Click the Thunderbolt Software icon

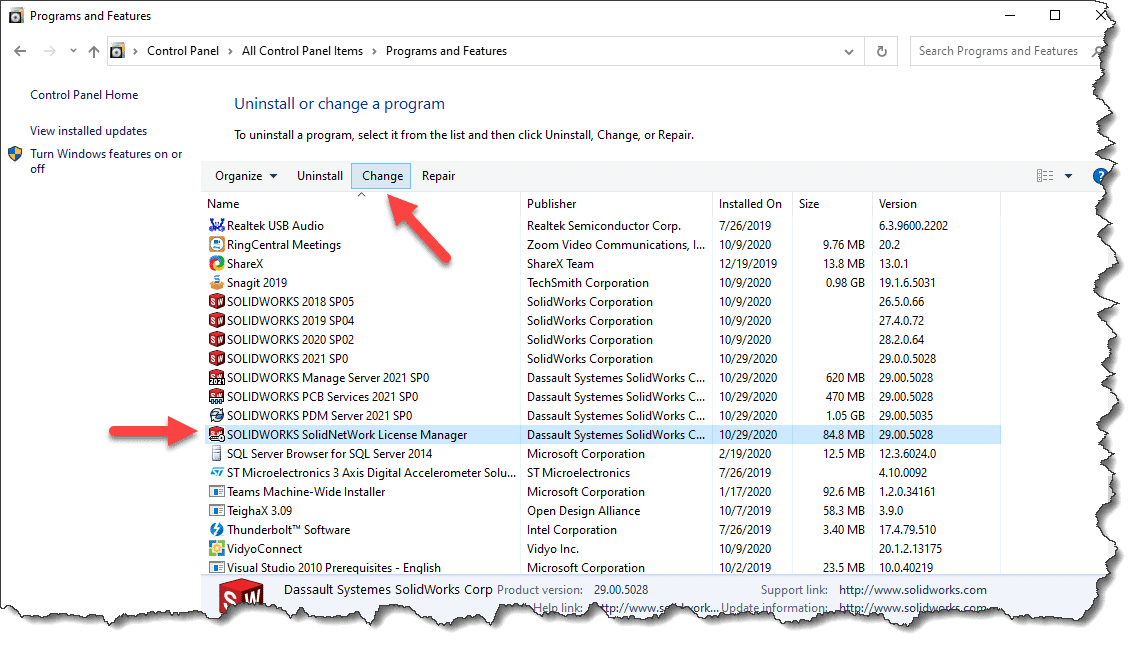tap(216, 530)
